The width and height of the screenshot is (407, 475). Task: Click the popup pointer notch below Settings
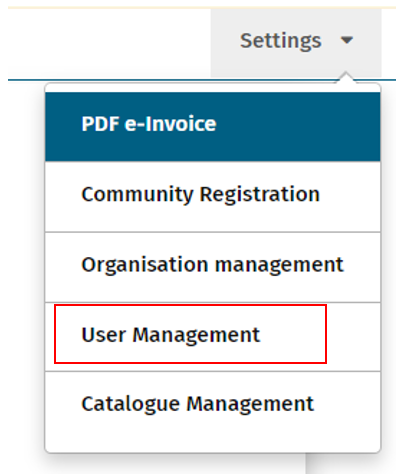[346, 78]
